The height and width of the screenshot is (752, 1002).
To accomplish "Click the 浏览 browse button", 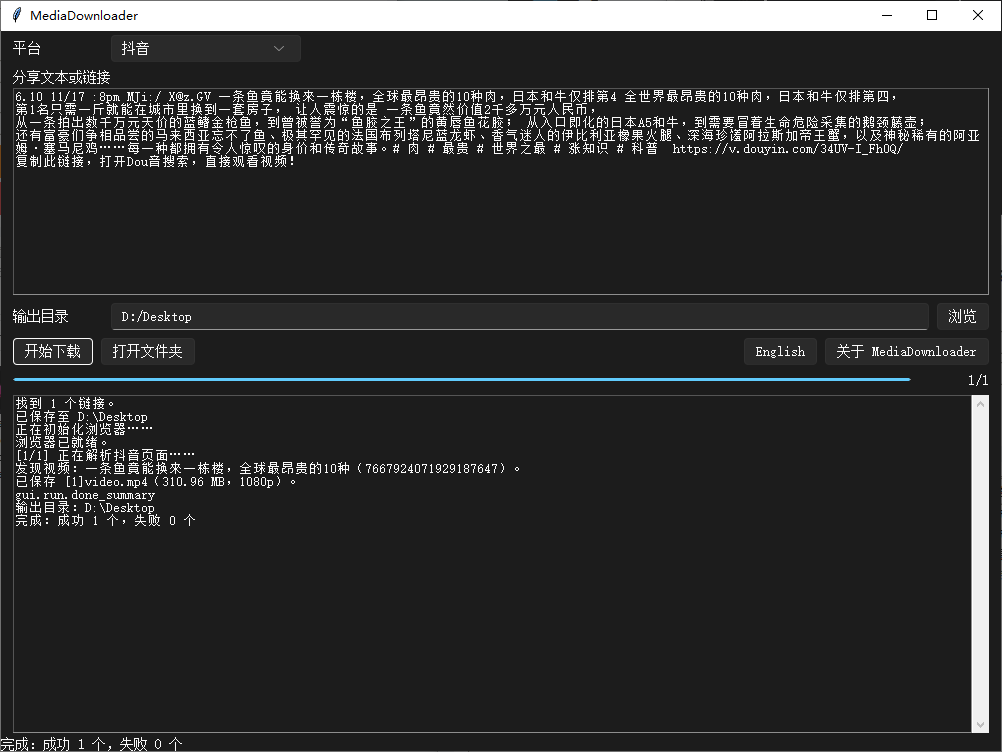I will (962, 317).
